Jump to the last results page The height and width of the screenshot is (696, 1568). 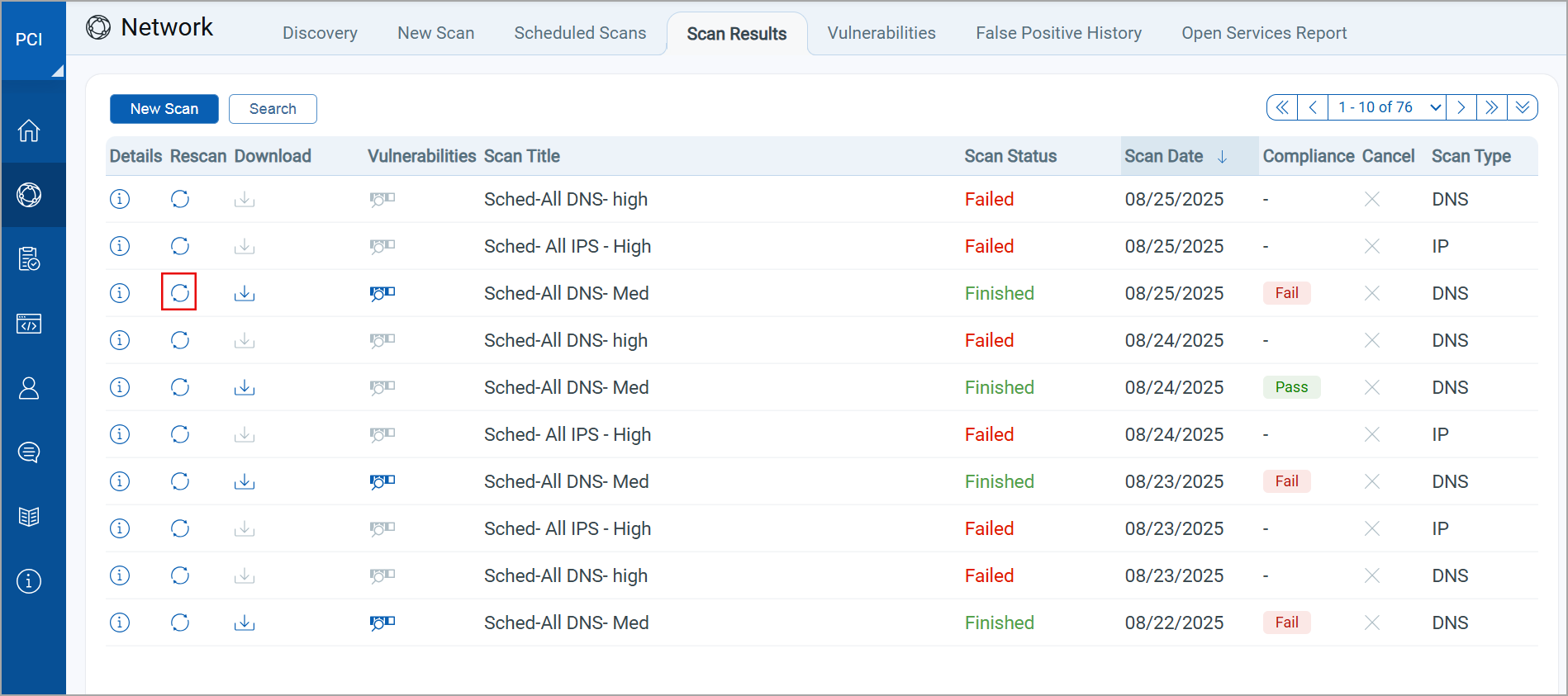(1491, 107)
